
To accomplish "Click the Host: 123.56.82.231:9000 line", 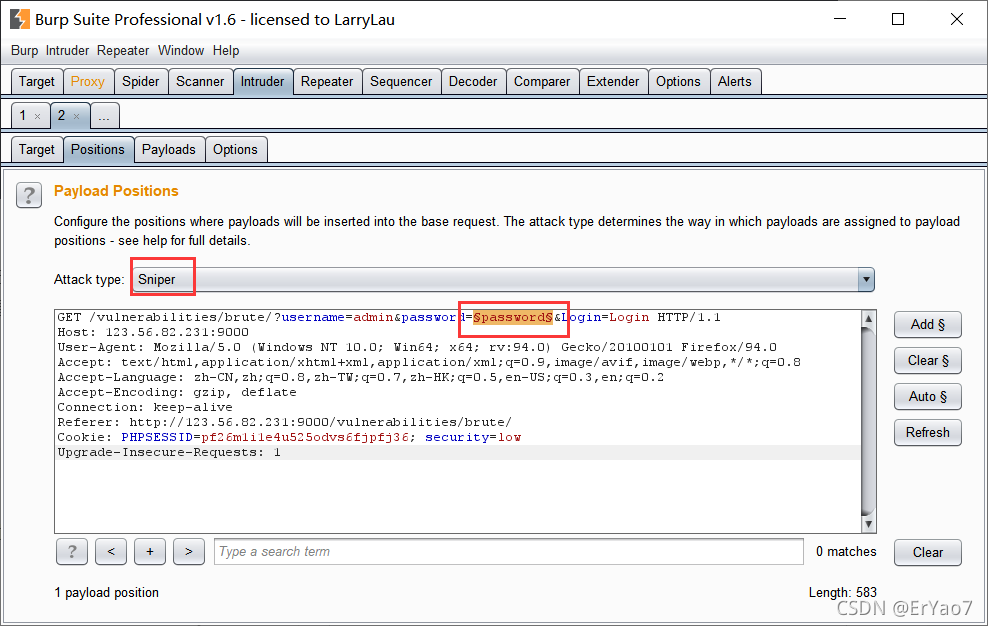I will [x=153, y=332].
